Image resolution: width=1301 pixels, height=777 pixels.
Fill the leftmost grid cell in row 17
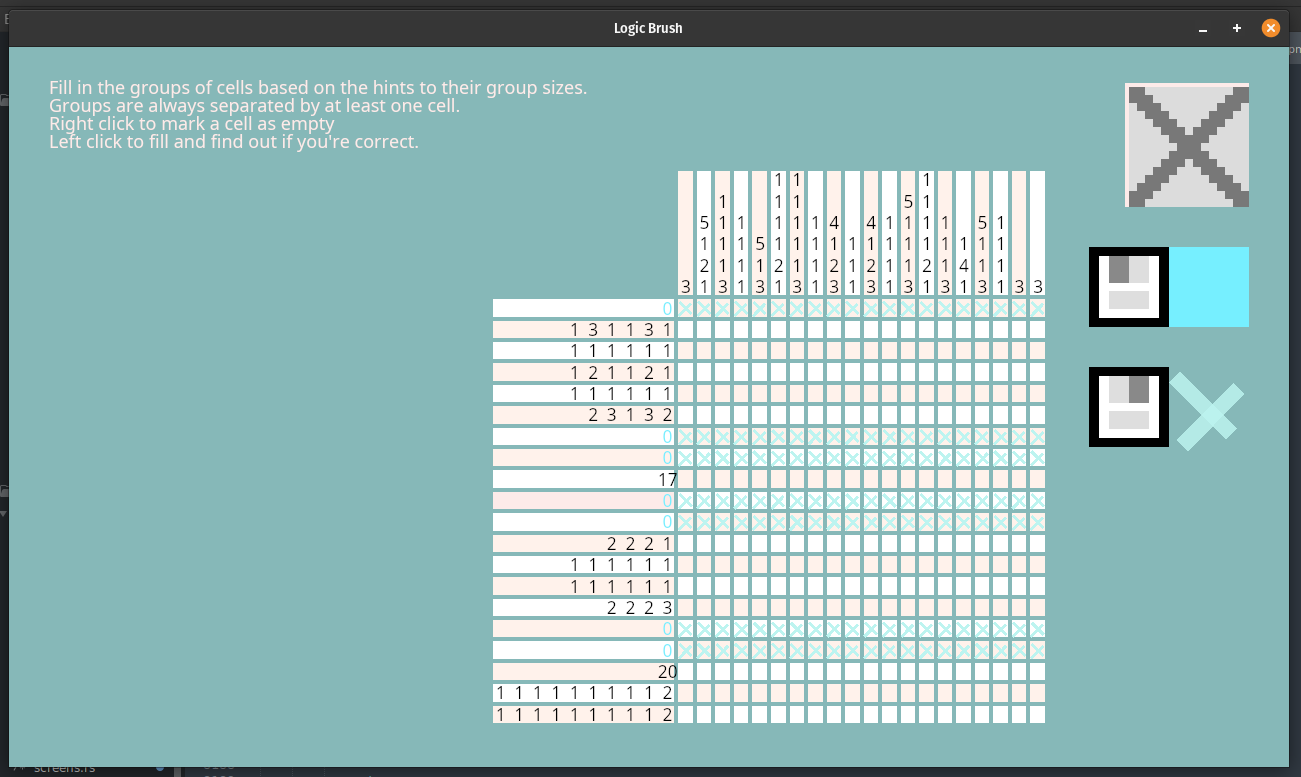pos(685,480)
